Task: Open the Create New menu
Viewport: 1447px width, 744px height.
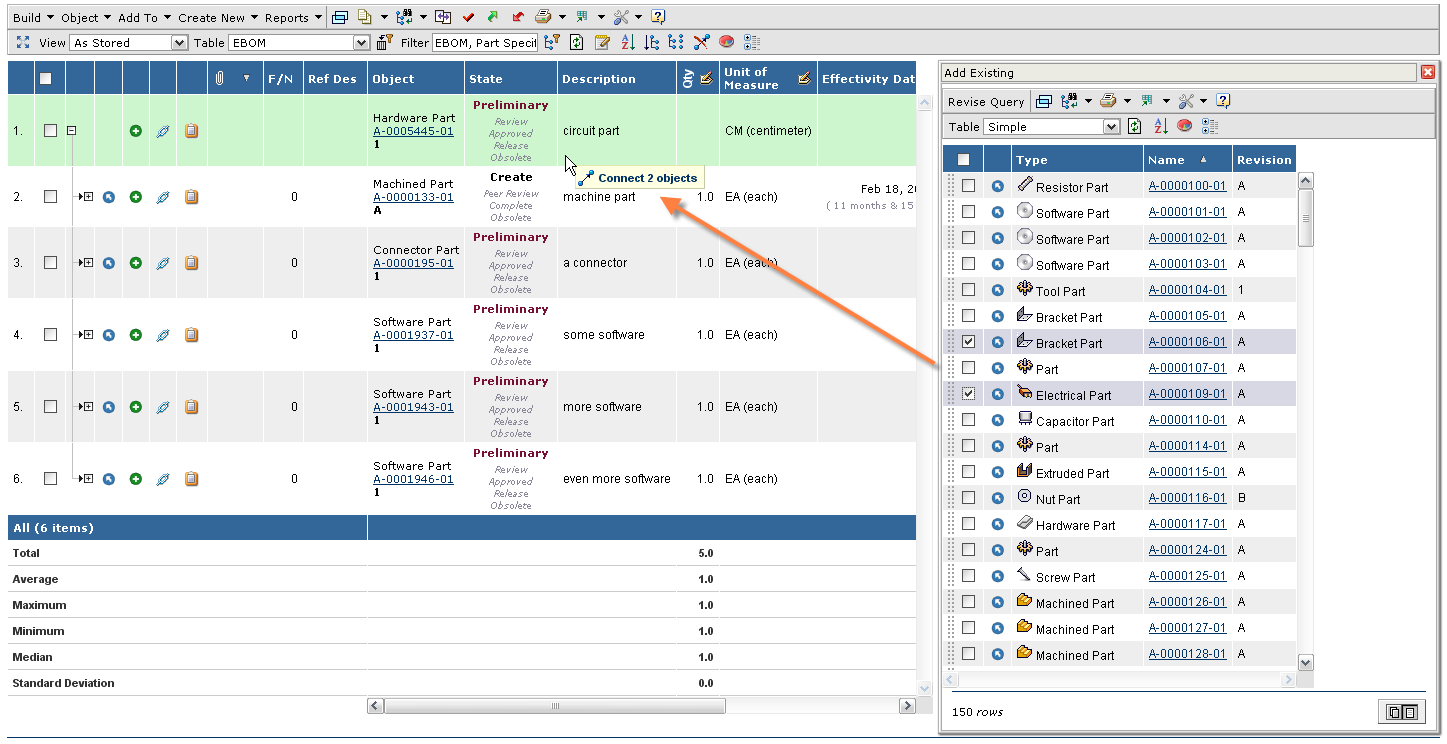Action: click(218, 18)
